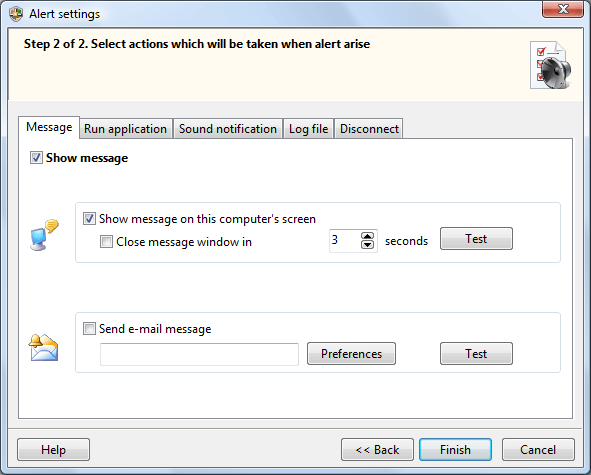Enable Close message window in checkbox
Viewport: 591px width, 475px height.
tap(106, 242)
